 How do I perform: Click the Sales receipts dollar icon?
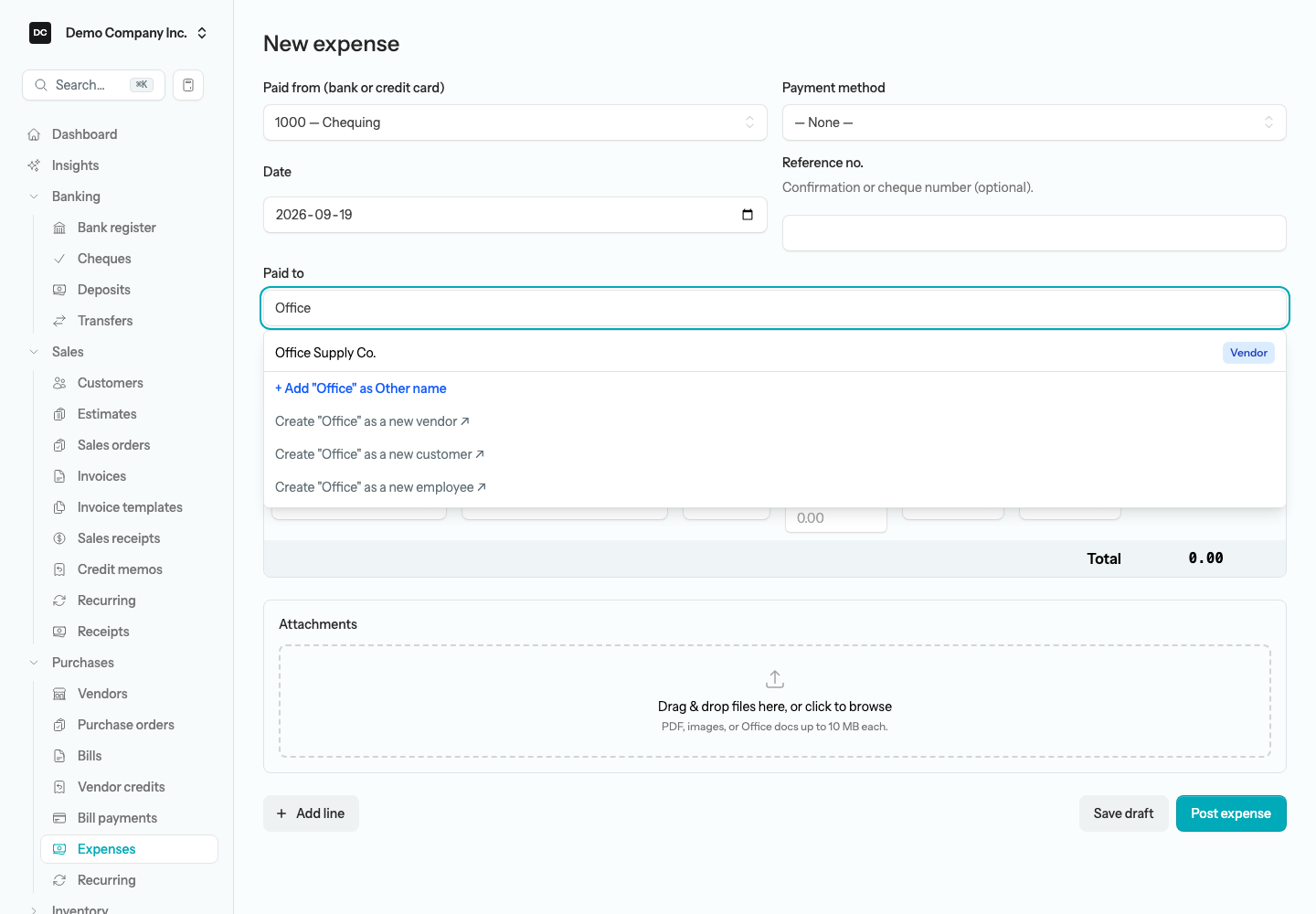[59, 538]
